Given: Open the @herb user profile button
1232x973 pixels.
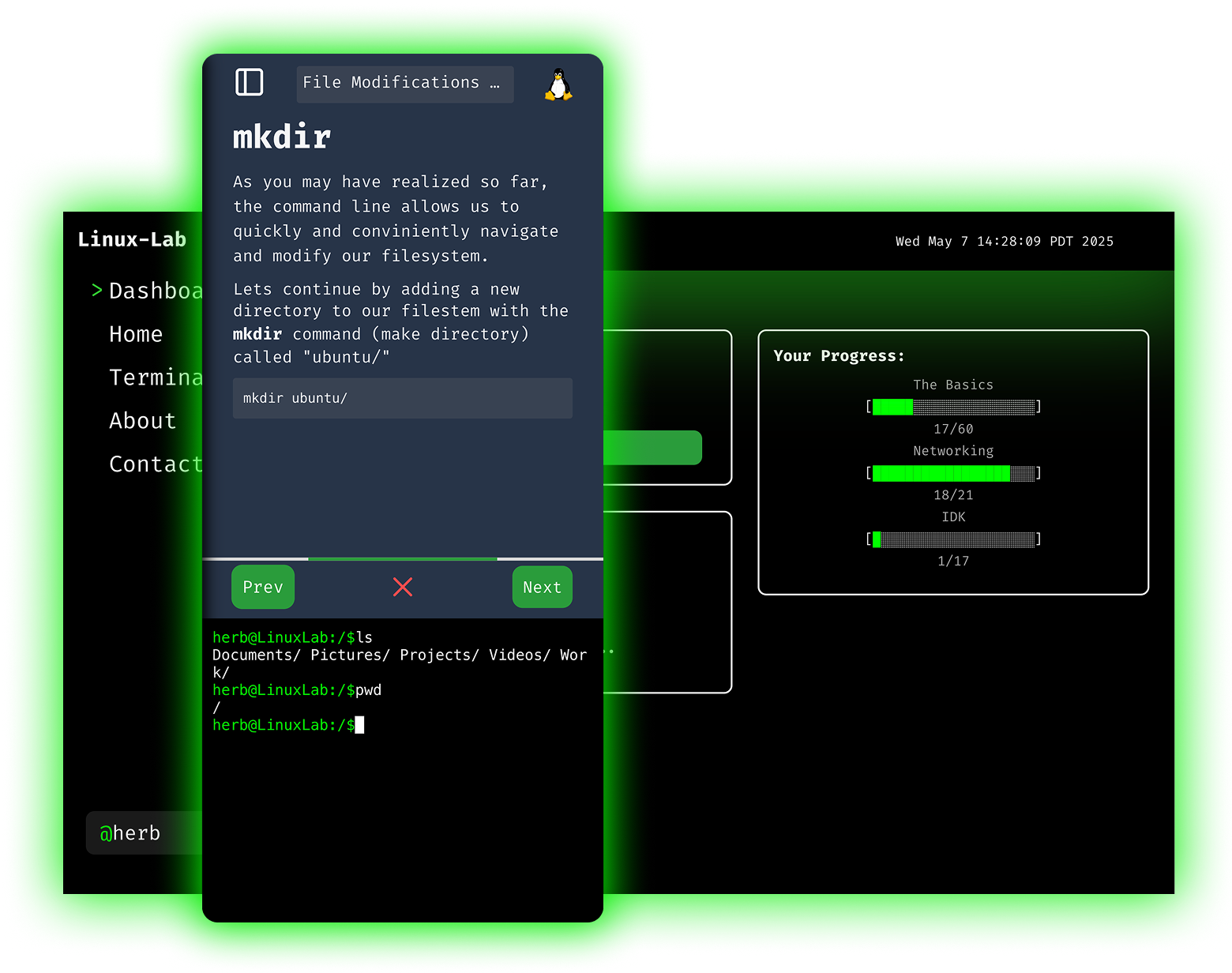Looking at the screenshot, I should click(x=144, y=832).
